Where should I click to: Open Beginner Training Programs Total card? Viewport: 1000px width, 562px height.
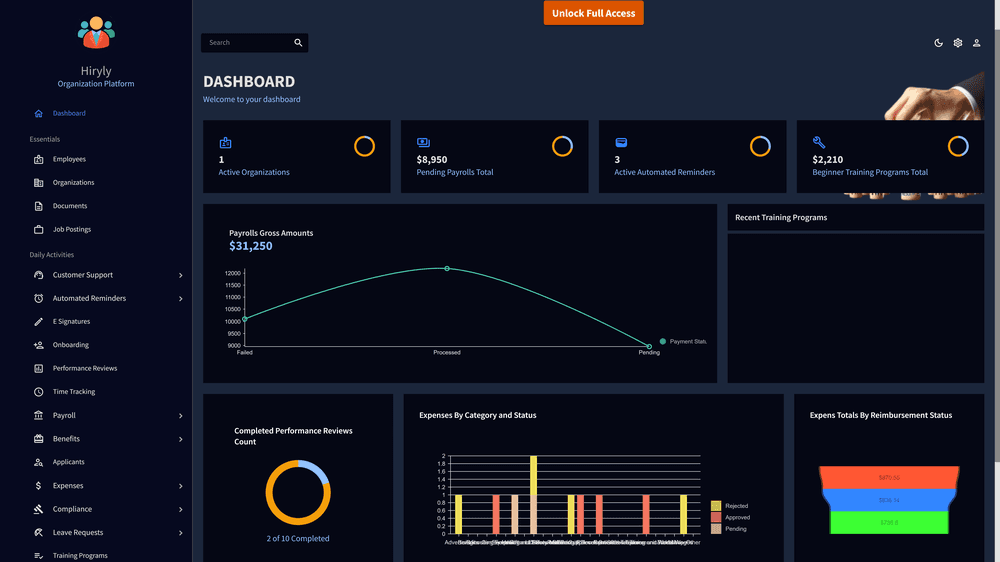(x=890, y=156)
